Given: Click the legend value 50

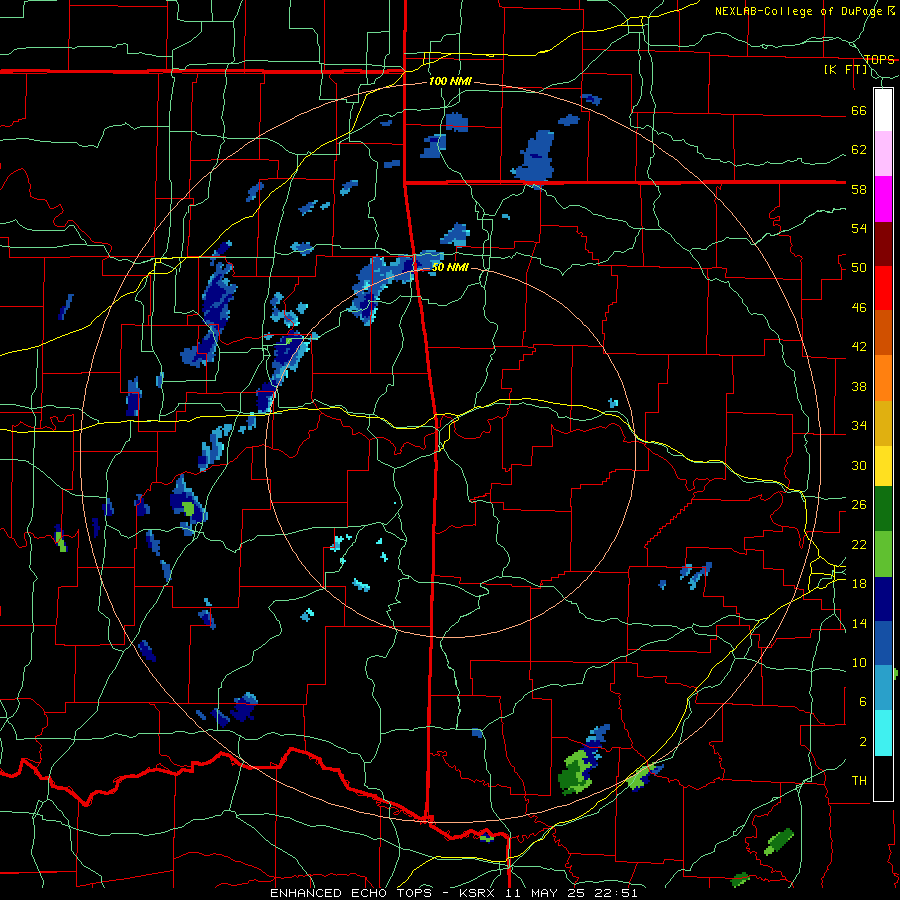Looking at the screenshot, I should pos(859,268).
